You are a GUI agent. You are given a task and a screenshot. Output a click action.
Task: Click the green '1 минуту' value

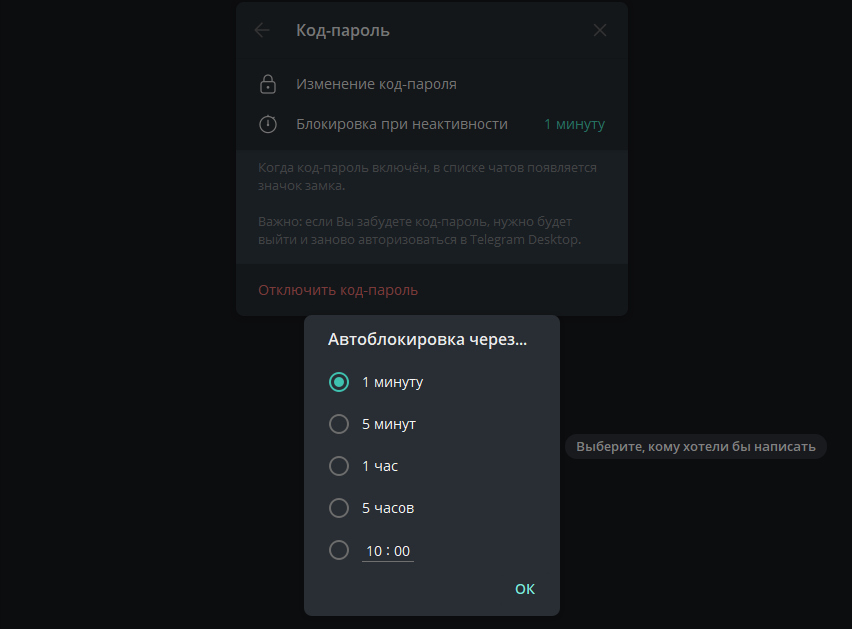(x=574, y=125)
